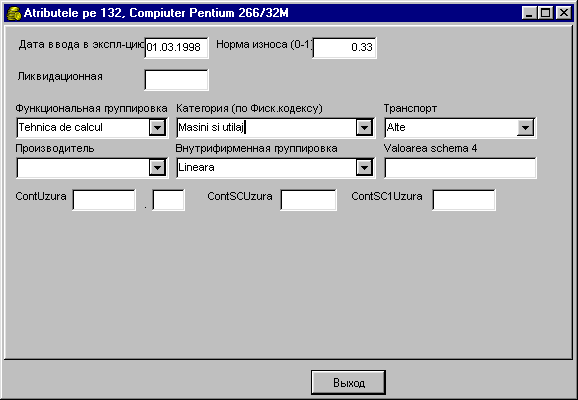This screenshot has height=400, width=578.
Task: Click the ContSCUzura label
Action: (x=240, y=196)
